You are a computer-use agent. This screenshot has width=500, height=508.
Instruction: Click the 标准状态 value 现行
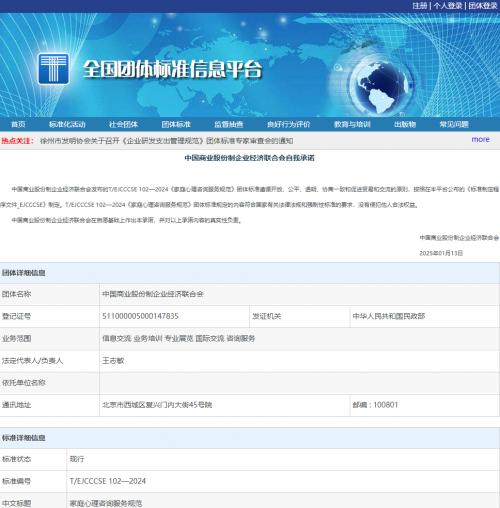[x=77, y=459]
